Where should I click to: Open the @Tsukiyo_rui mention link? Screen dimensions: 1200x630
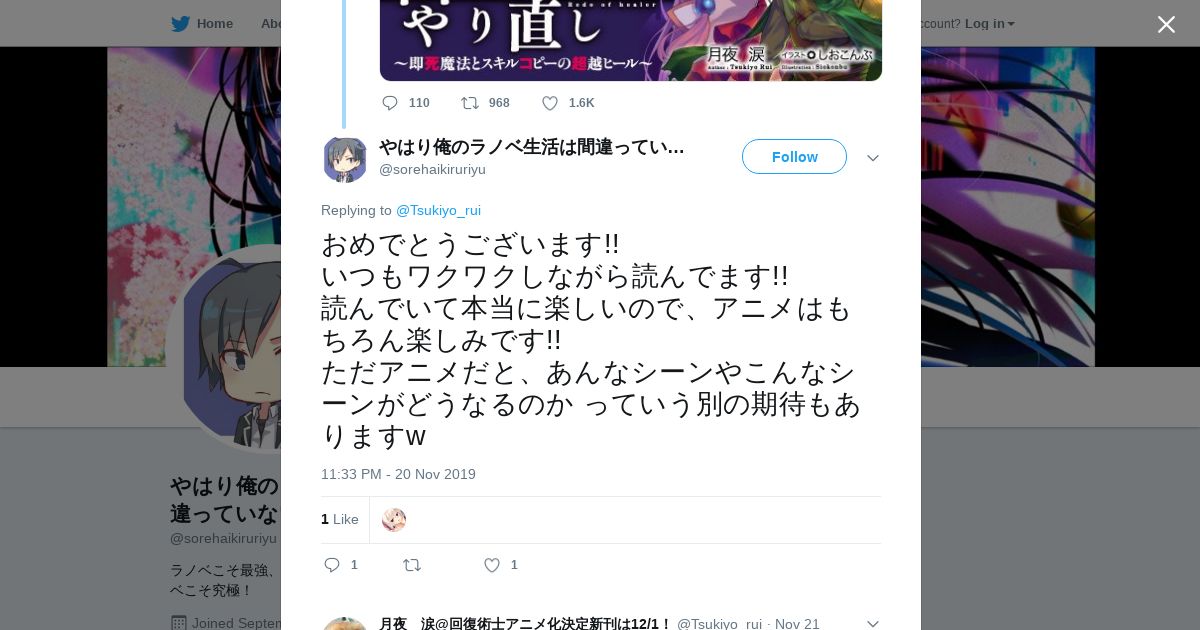[x=438, y=210]
